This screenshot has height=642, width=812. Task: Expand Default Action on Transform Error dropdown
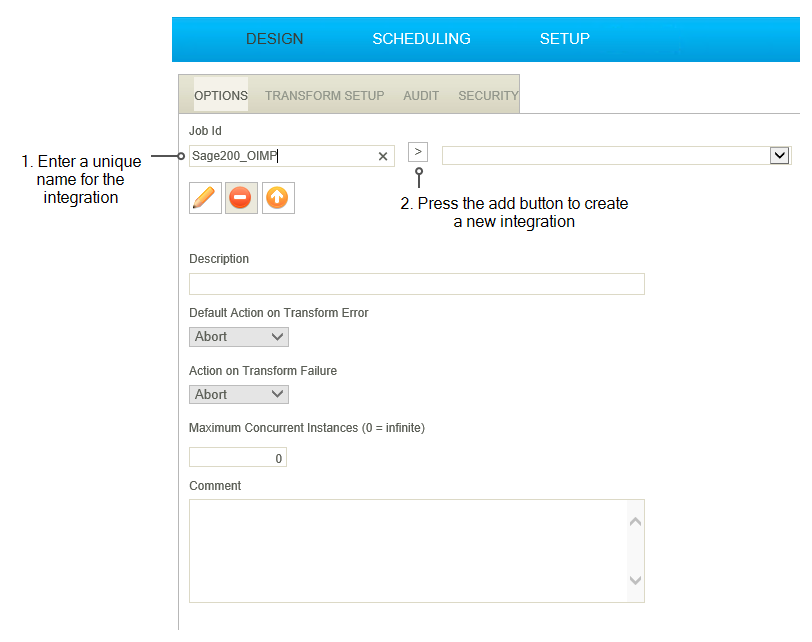pyautogui.click(x=239, y=337)
